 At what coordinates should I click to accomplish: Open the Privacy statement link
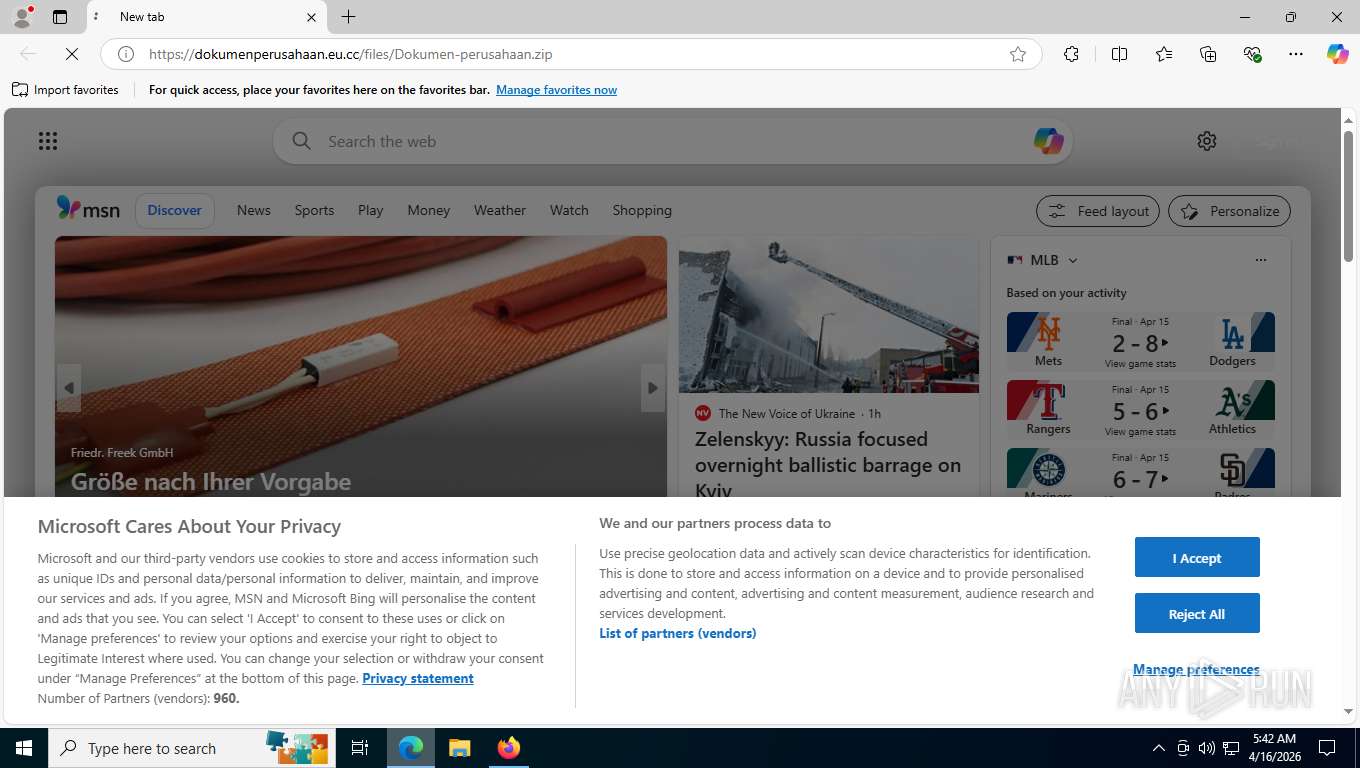click(x=418, y=678)
